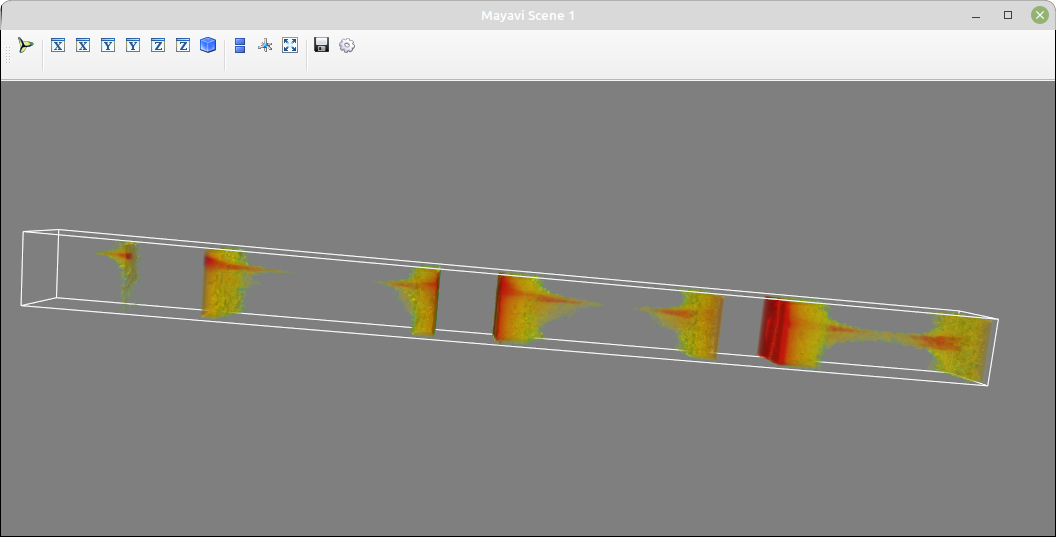Click the second X axis view icon

pyautogui.click(x=83, y=45)
